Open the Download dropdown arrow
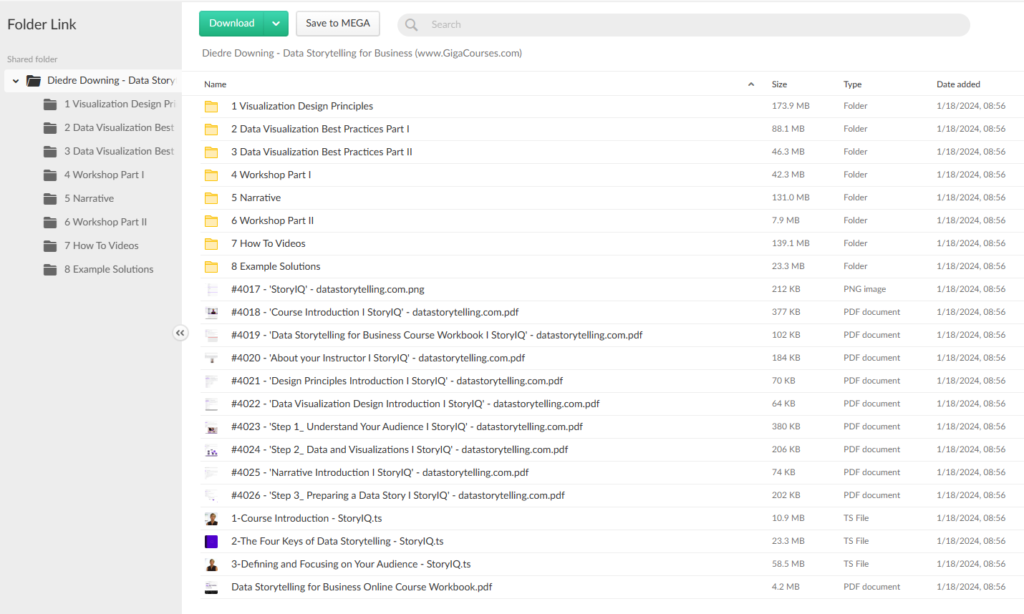Viewport: 1024px width, 614px height. click(x=276, y=24)
